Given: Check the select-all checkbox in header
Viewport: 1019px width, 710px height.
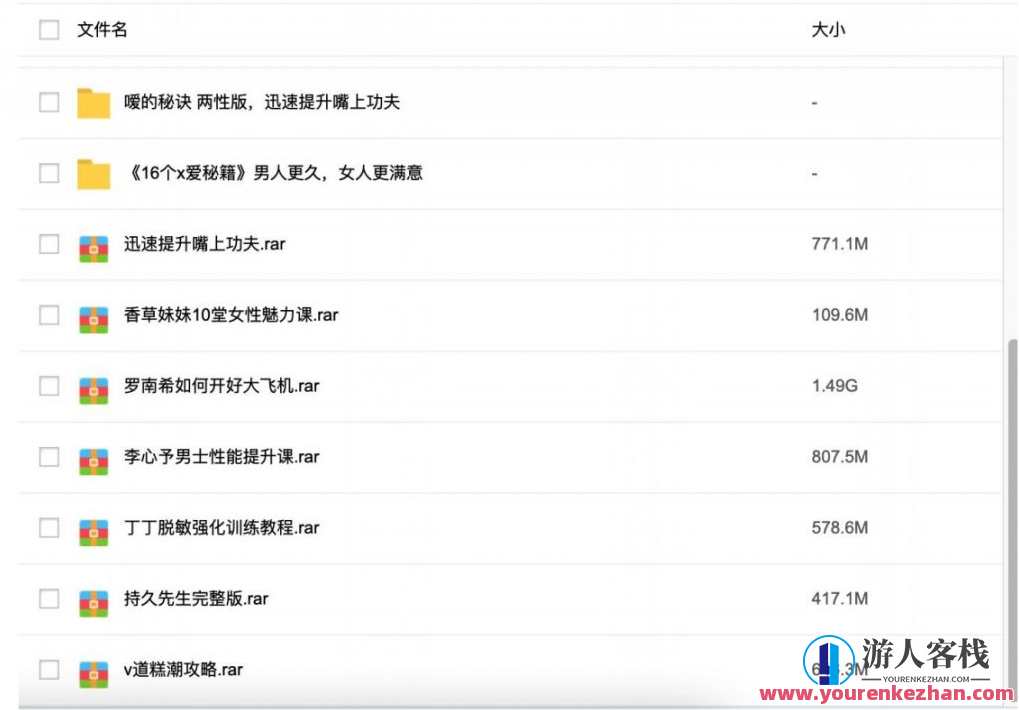Looking at the screenshot, I should tap(48, 30).
